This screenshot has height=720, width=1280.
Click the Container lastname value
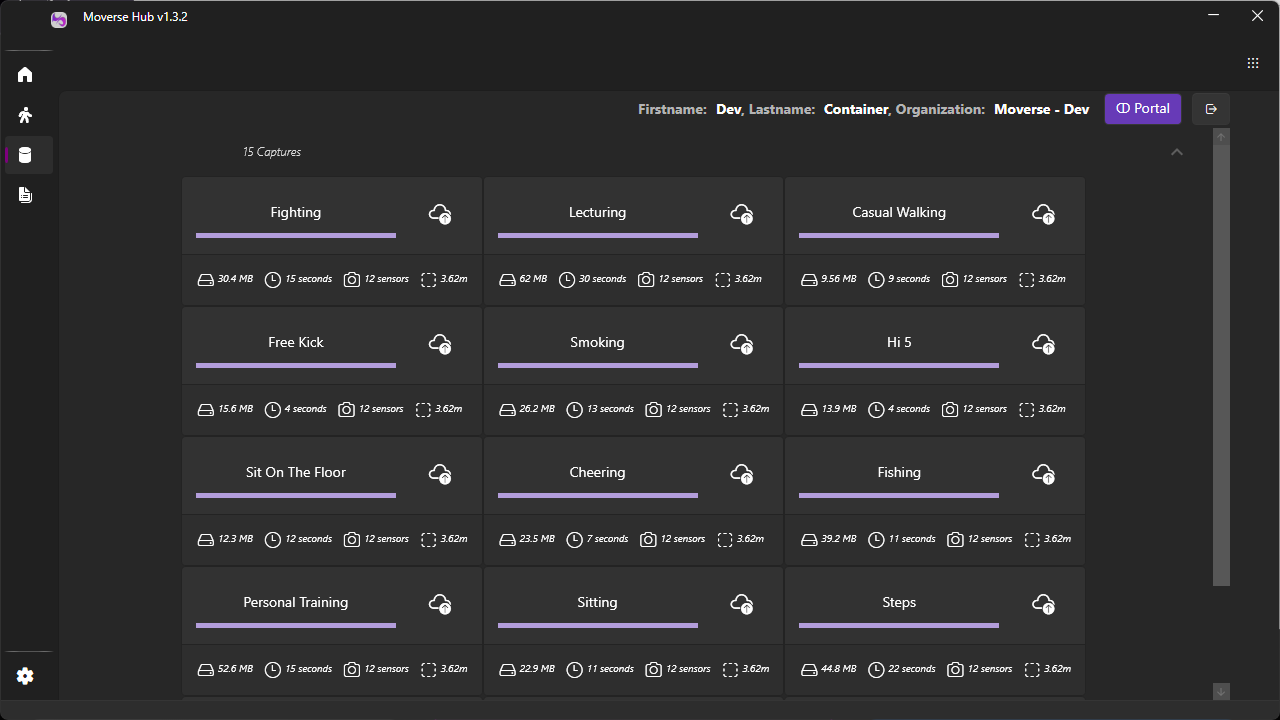[856, 109]
